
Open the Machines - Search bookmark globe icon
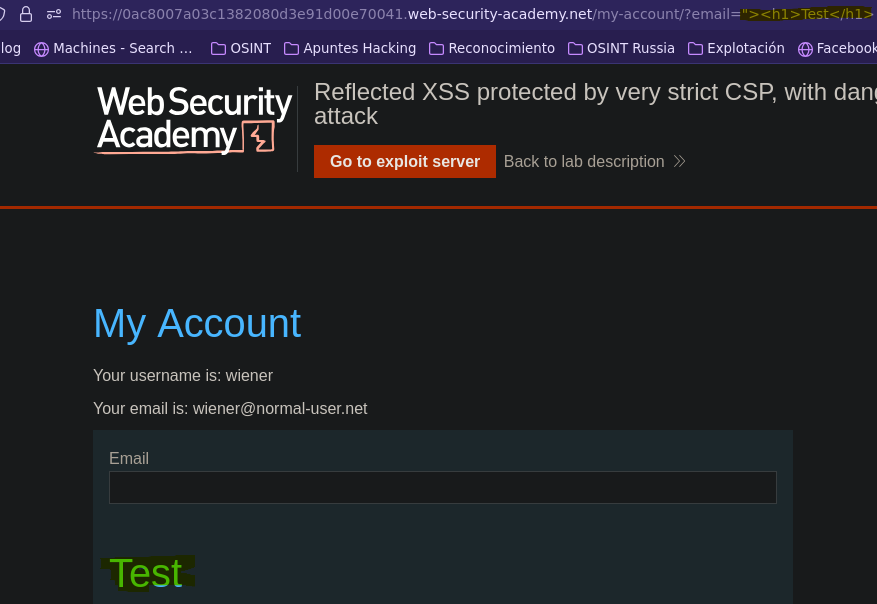click(41, 49)
